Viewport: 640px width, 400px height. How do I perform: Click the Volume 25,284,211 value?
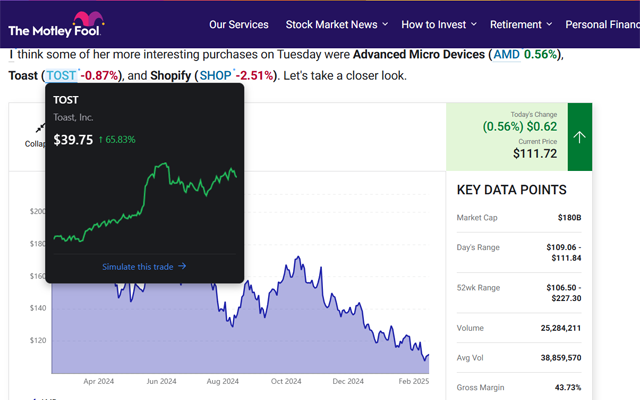[561, 328]
